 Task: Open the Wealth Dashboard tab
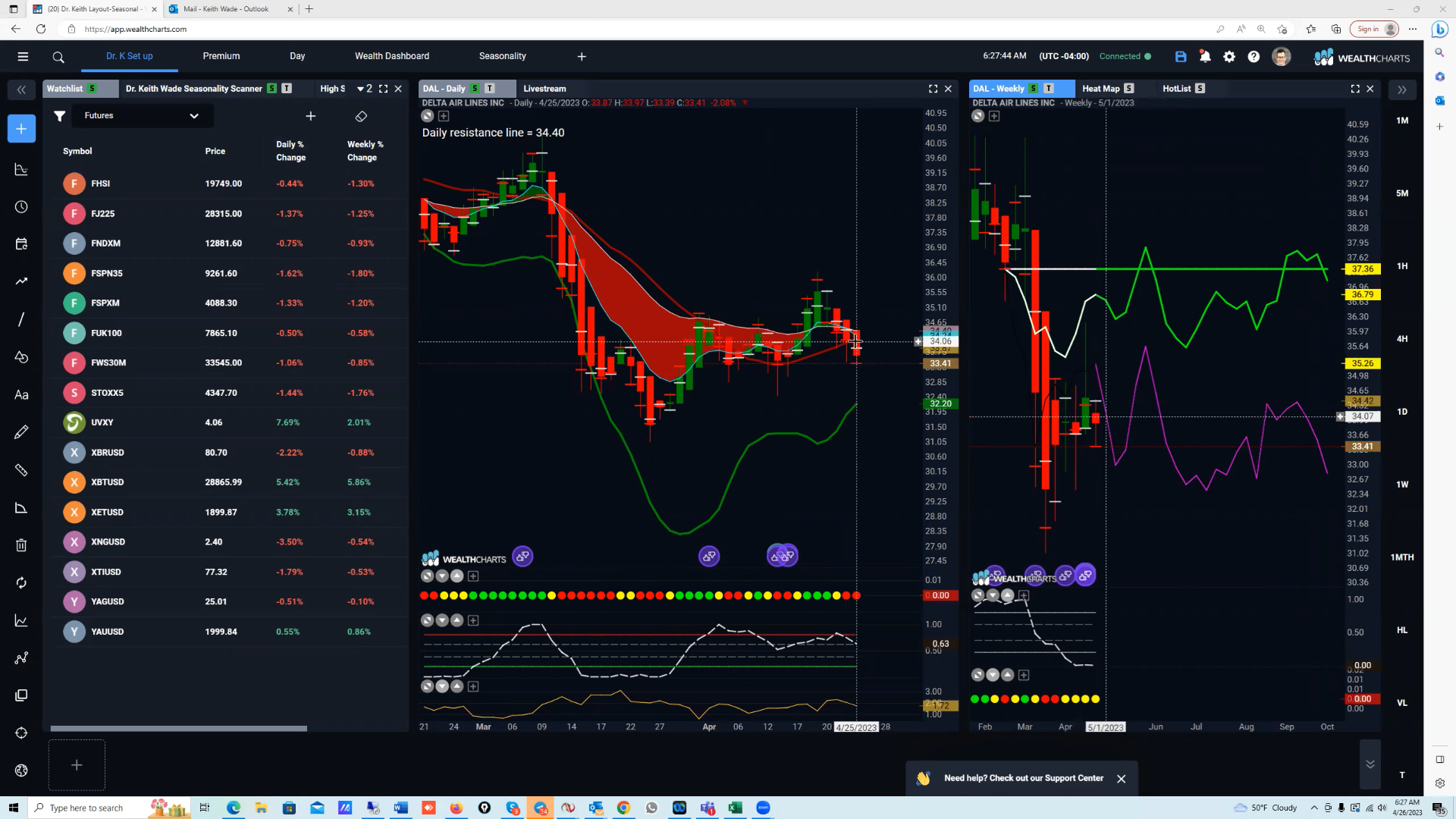(392, 56)
